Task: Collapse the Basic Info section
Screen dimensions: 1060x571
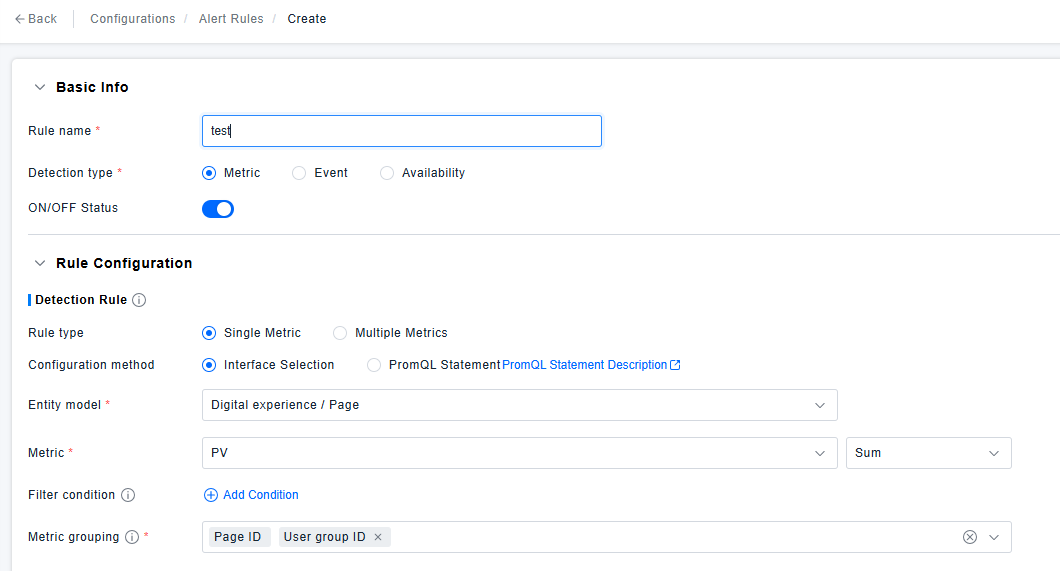Action: click(x=40, y=87)
